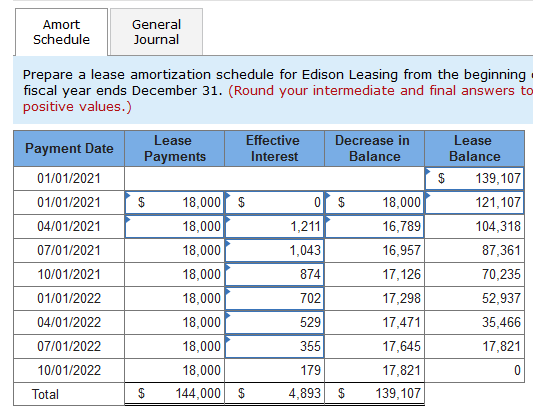This screenshot has height=412, width=533.
Task: Select lease balance value 52,937
Action: (475, 298)
